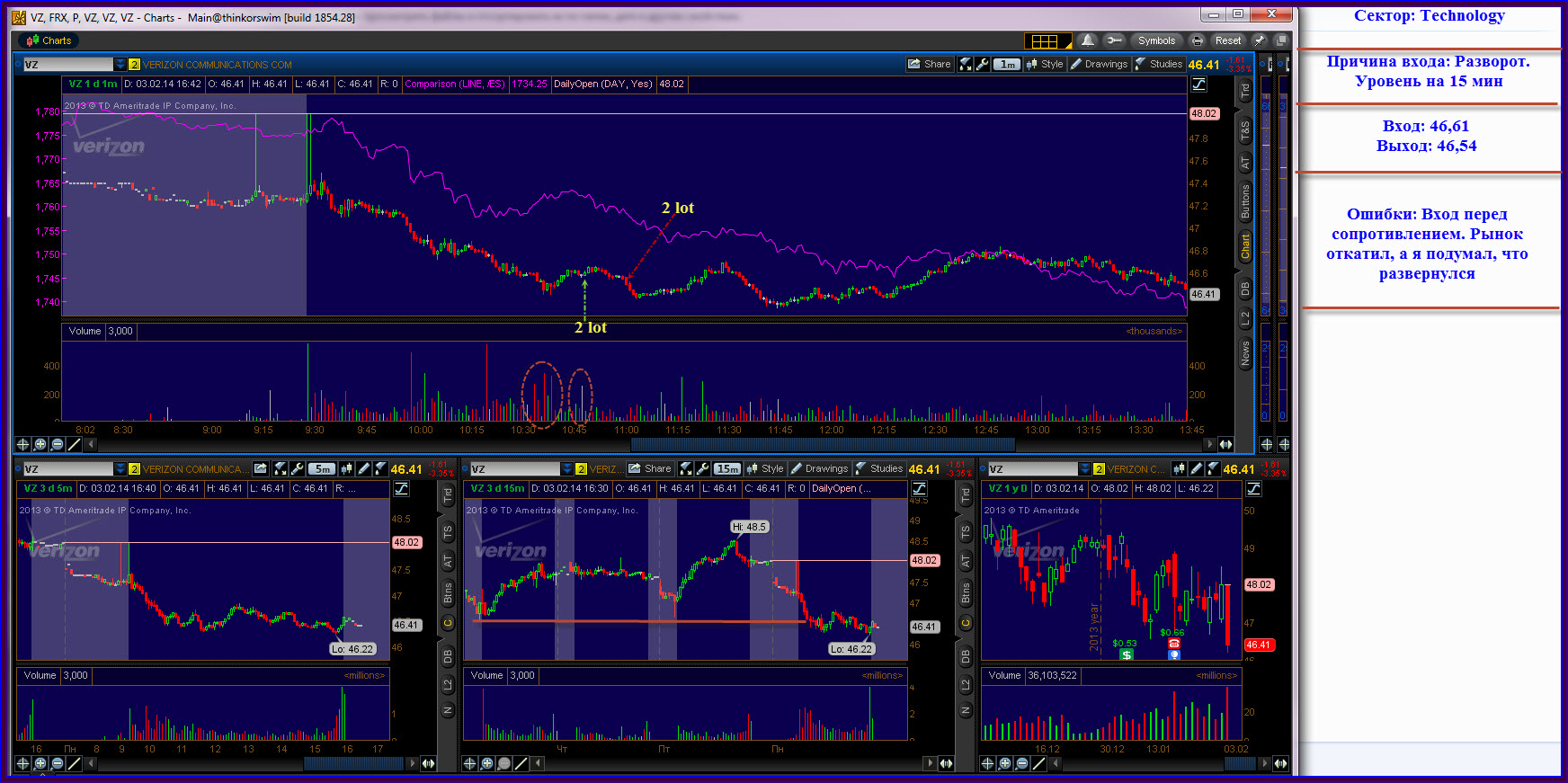Open the 15m timeframe selector
Screen dimensions: 1568x783
tap(727, 468)
